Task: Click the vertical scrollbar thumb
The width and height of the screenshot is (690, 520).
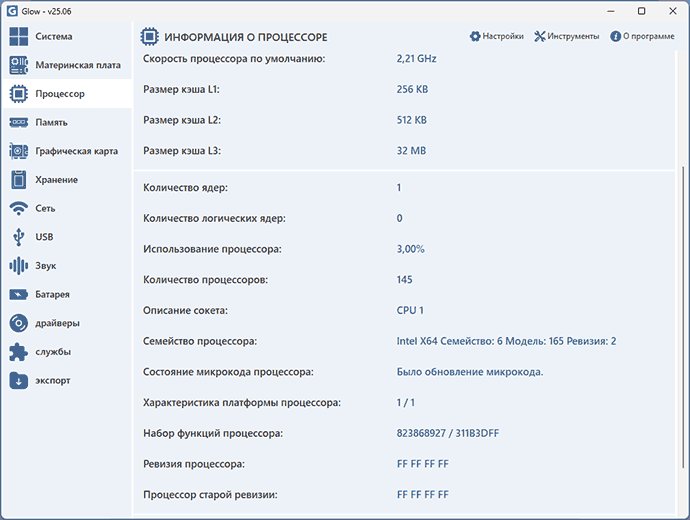Action: pos(683,318)
